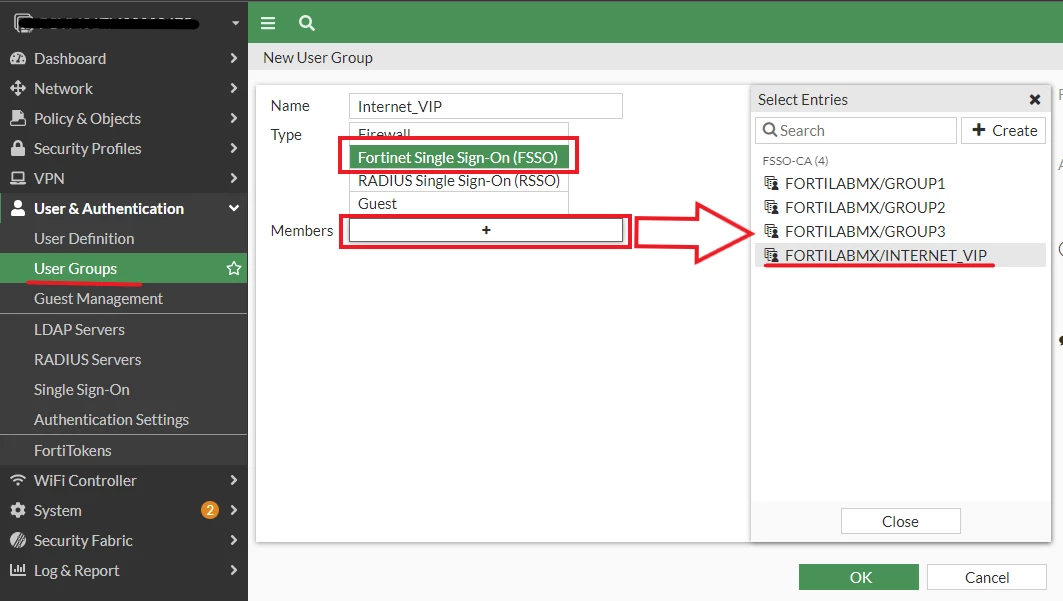Screen dimensions: 1063x601
Task: Click the green OK button
Action: tap(858, 577)
